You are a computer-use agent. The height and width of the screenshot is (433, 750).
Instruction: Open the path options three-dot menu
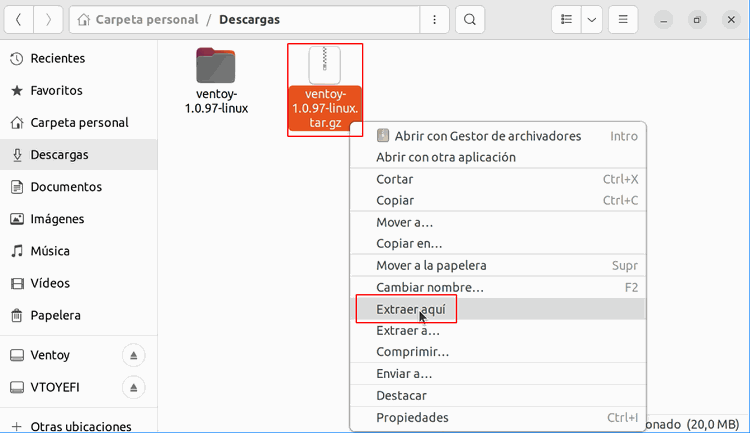coord(433,19)
